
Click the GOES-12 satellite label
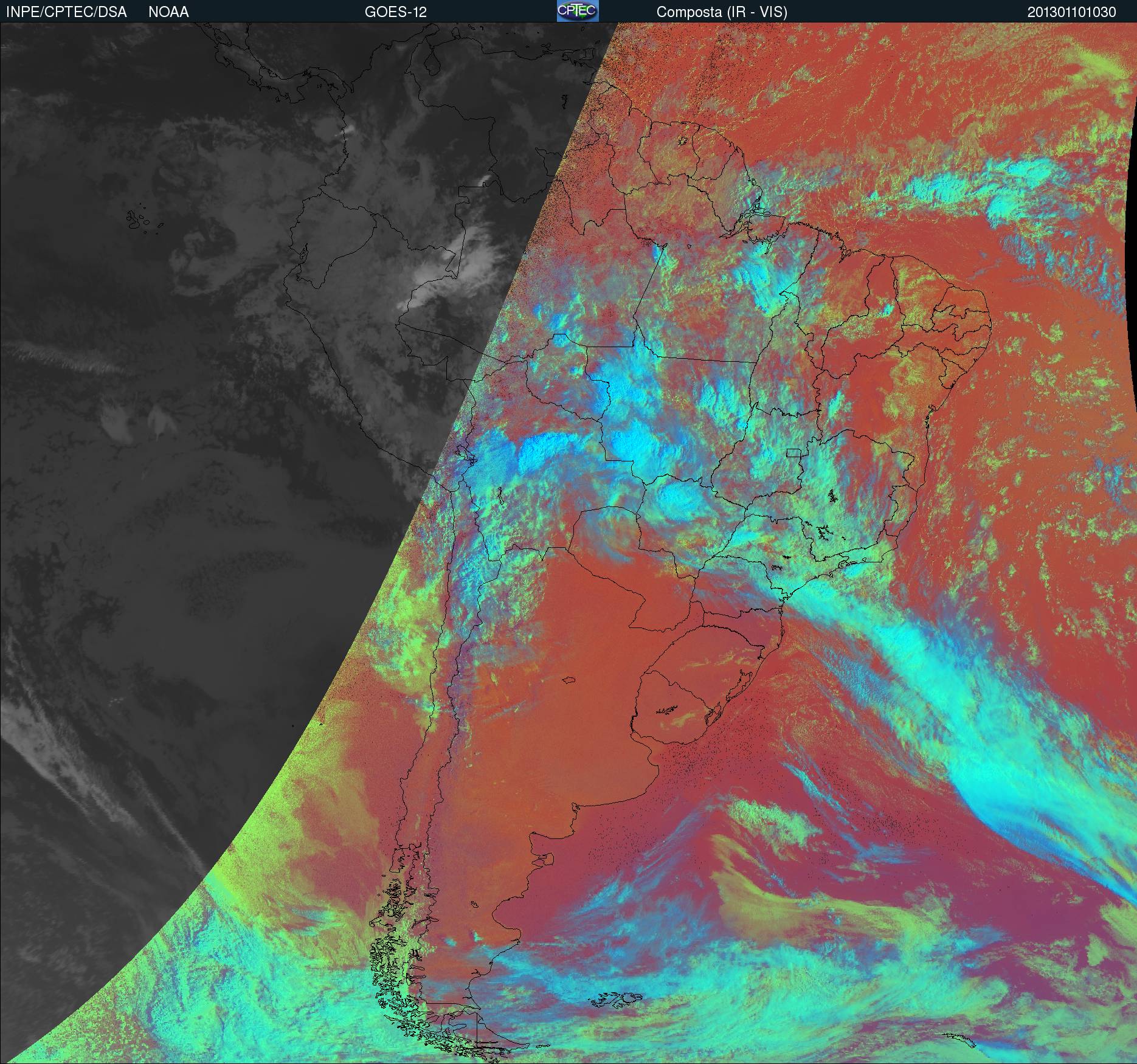coord(395,12)
